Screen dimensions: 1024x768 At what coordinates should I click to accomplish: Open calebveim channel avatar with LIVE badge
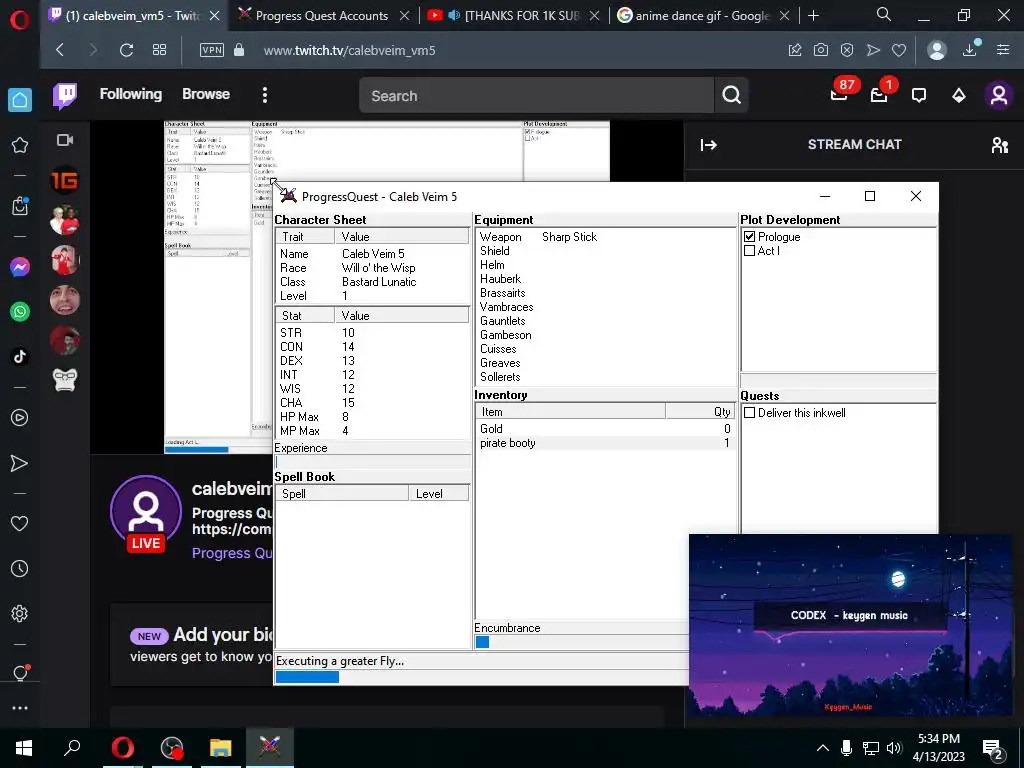pos(146,513)
